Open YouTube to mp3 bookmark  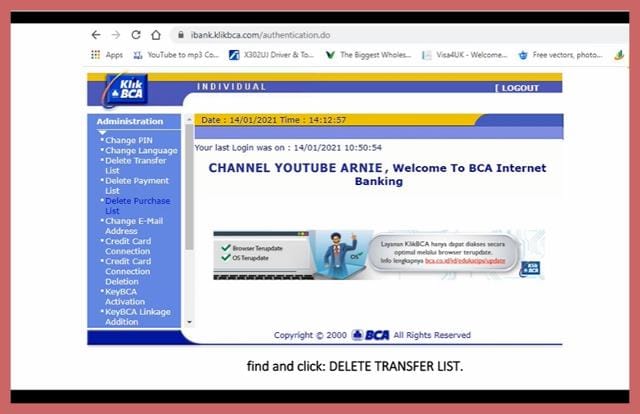click(176, 55)
